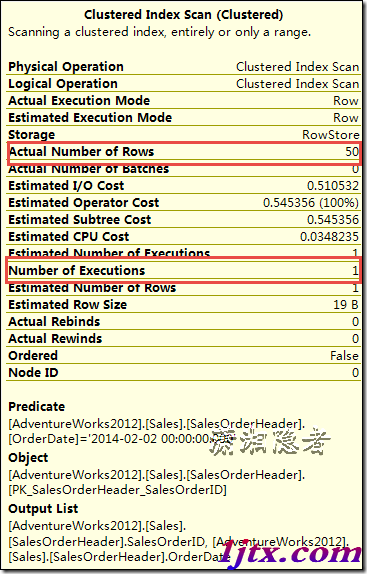Select the I/O cost value 0.510532

[x=333, y=186]
